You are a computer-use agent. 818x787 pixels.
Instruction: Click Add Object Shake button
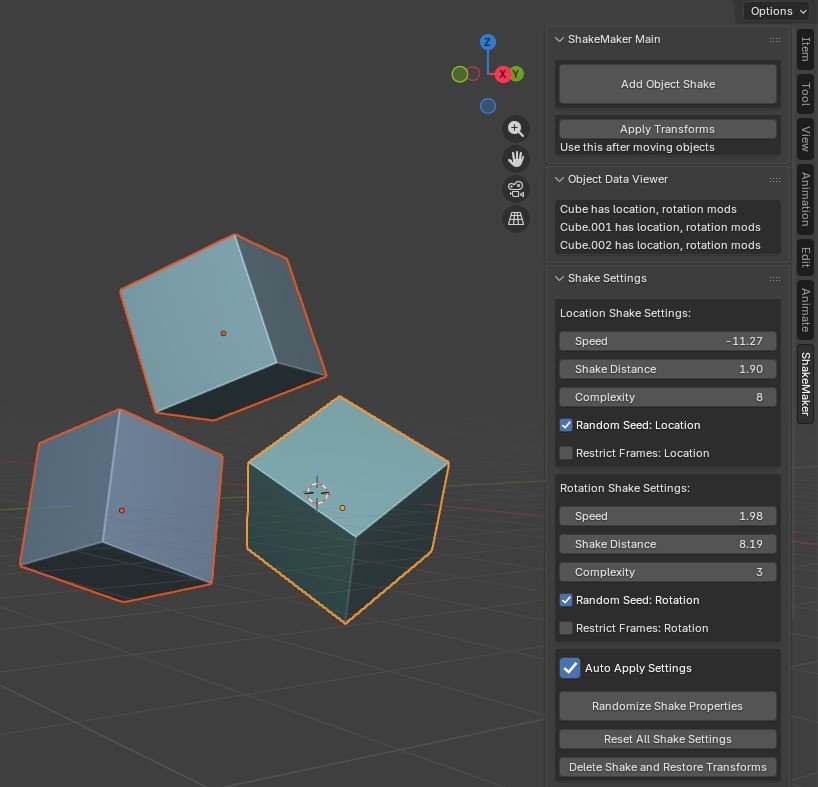click(x=668, y=84)
